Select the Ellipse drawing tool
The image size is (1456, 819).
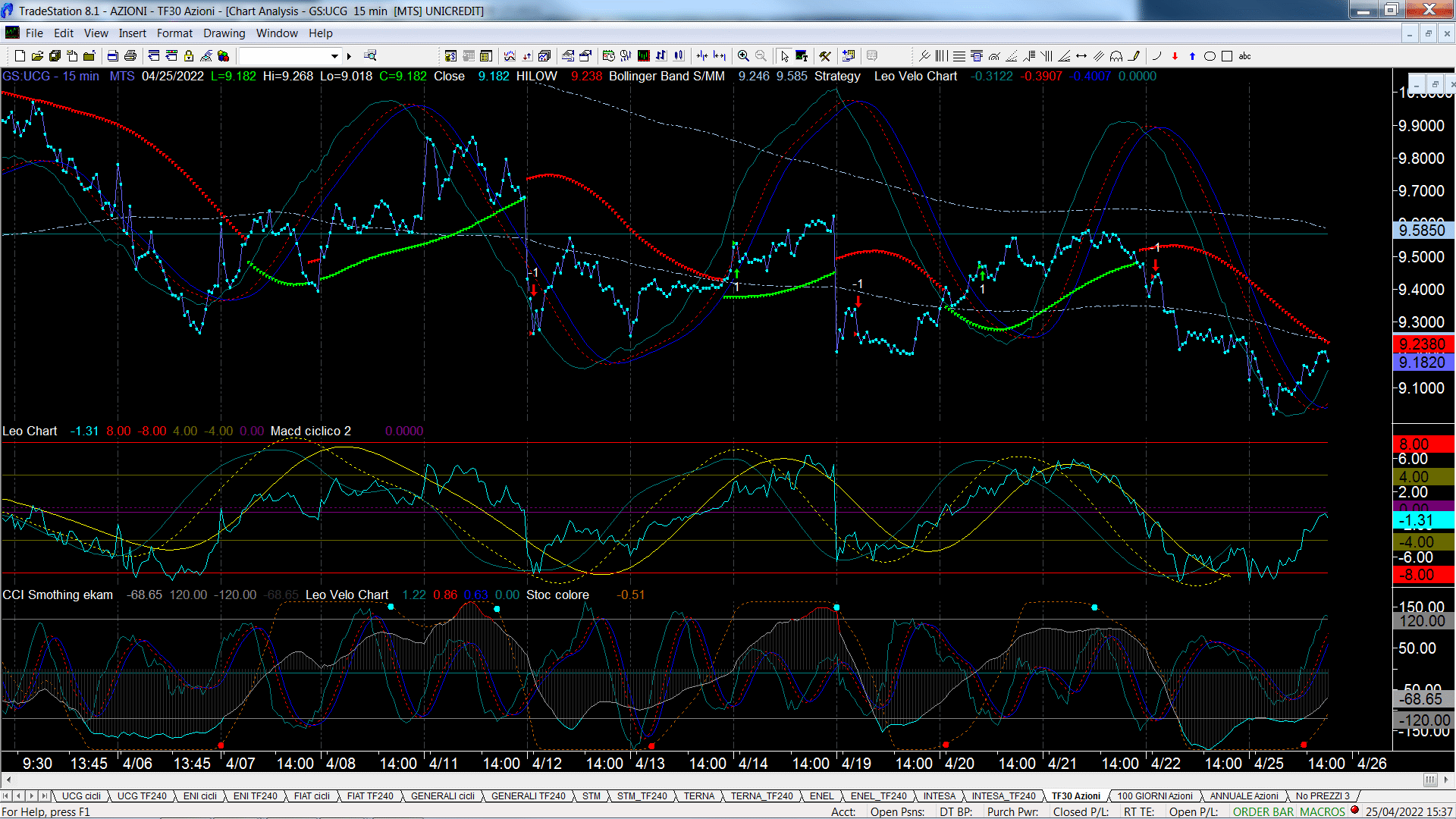tap(1210, 56)
